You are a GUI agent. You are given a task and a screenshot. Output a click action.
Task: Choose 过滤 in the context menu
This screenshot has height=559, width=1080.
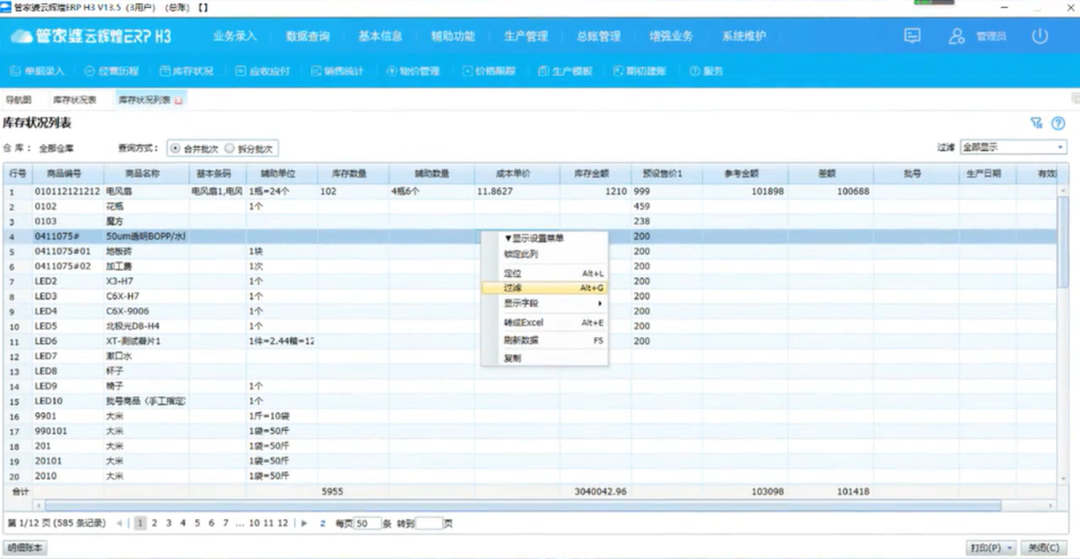545,288
